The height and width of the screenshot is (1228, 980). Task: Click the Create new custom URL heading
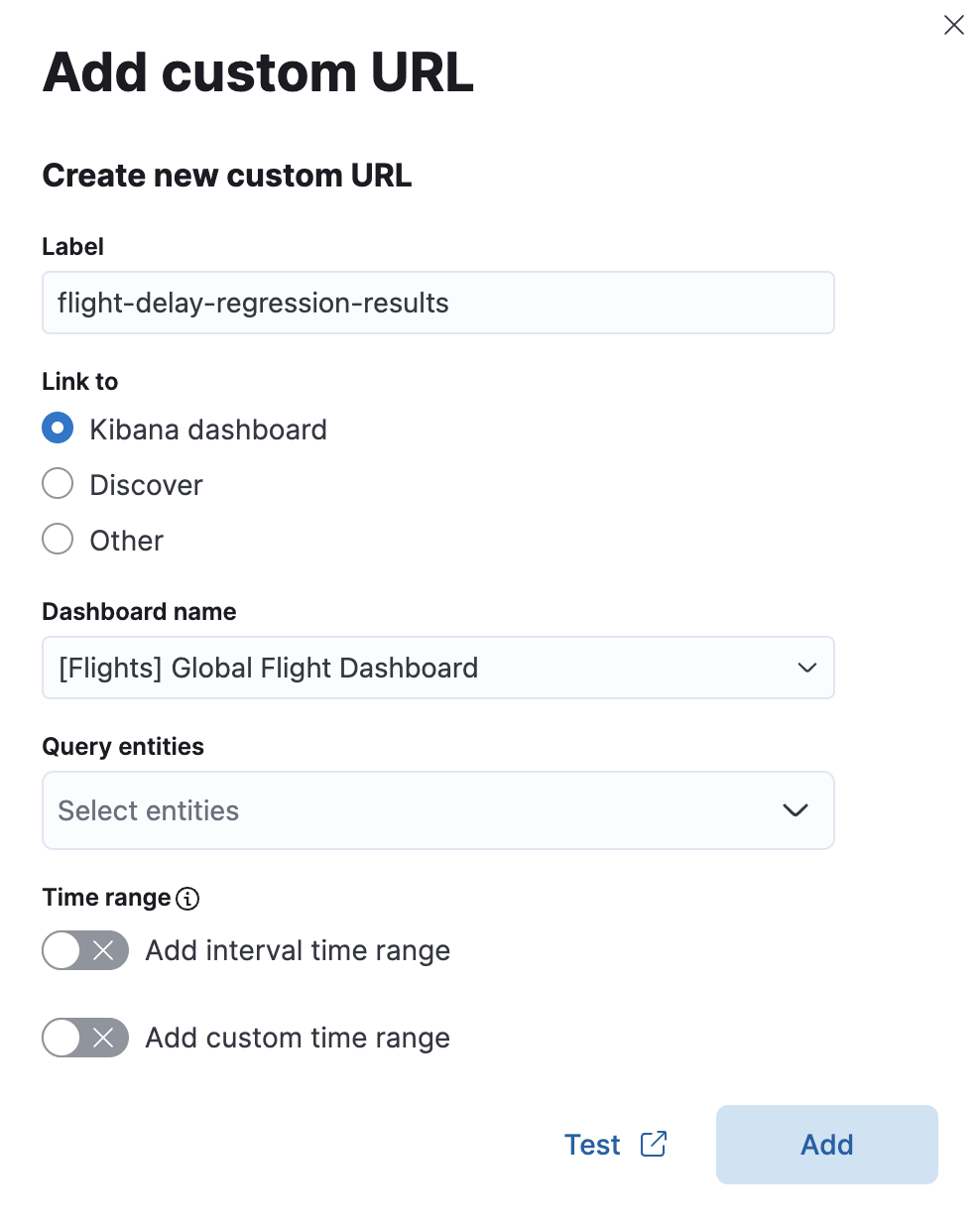coord(226,175)
